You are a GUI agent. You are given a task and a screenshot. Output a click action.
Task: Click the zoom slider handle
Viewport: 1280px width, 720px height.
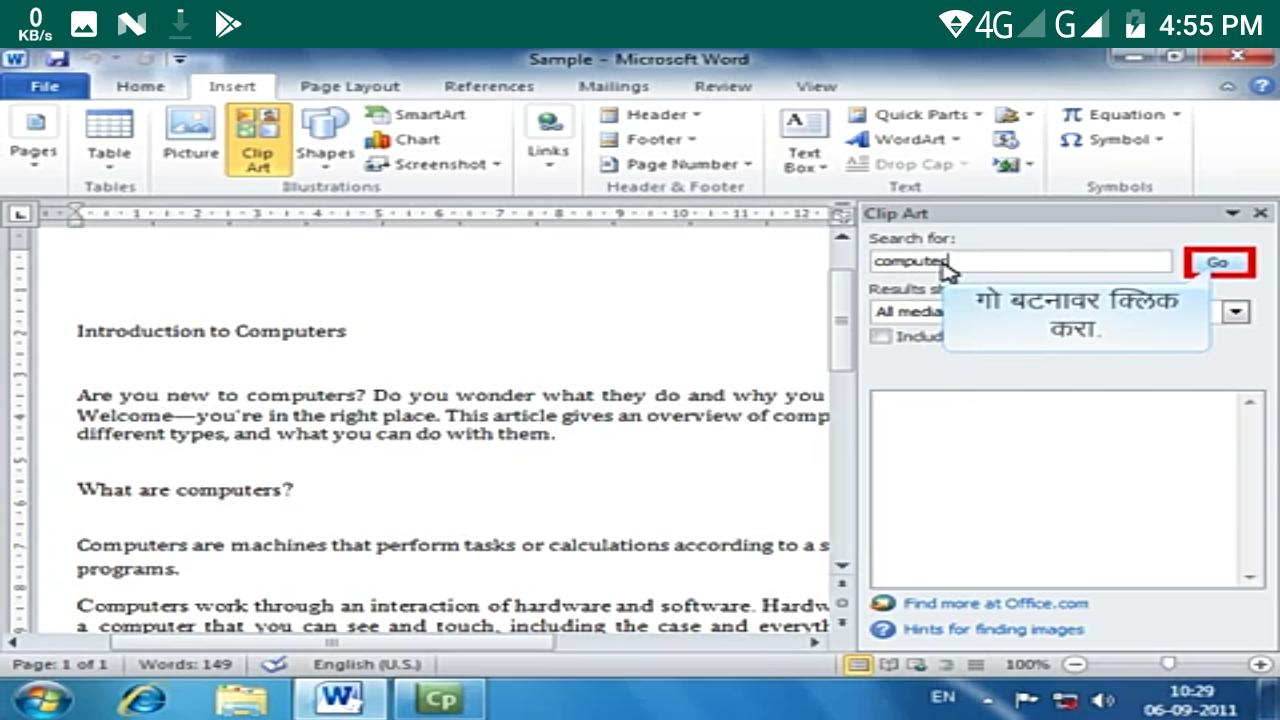(1167, 664)
